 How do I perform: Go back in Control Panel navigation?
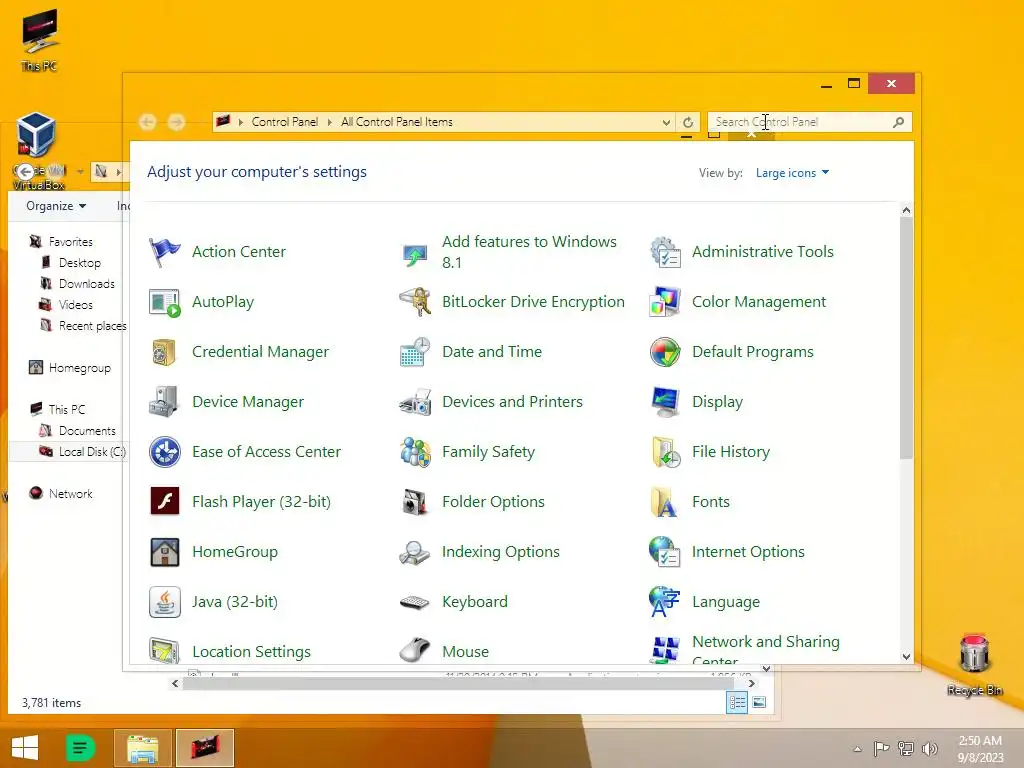[x=148, y=122]
